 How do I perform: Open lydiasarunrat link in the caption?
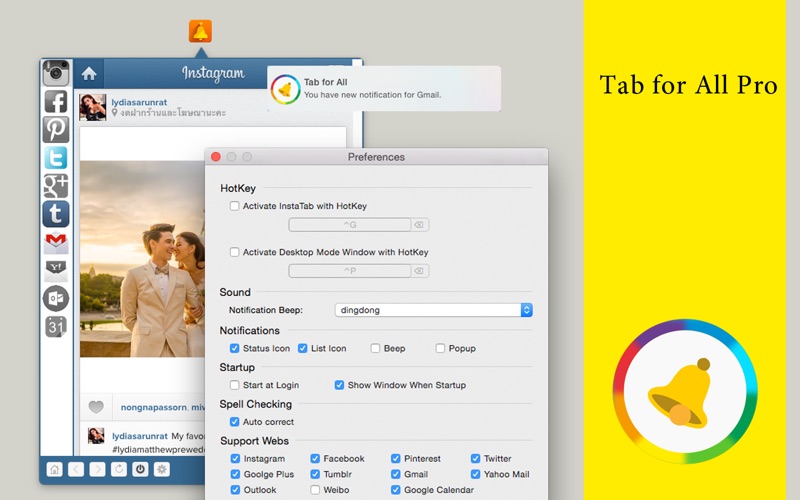pos(140,436)
